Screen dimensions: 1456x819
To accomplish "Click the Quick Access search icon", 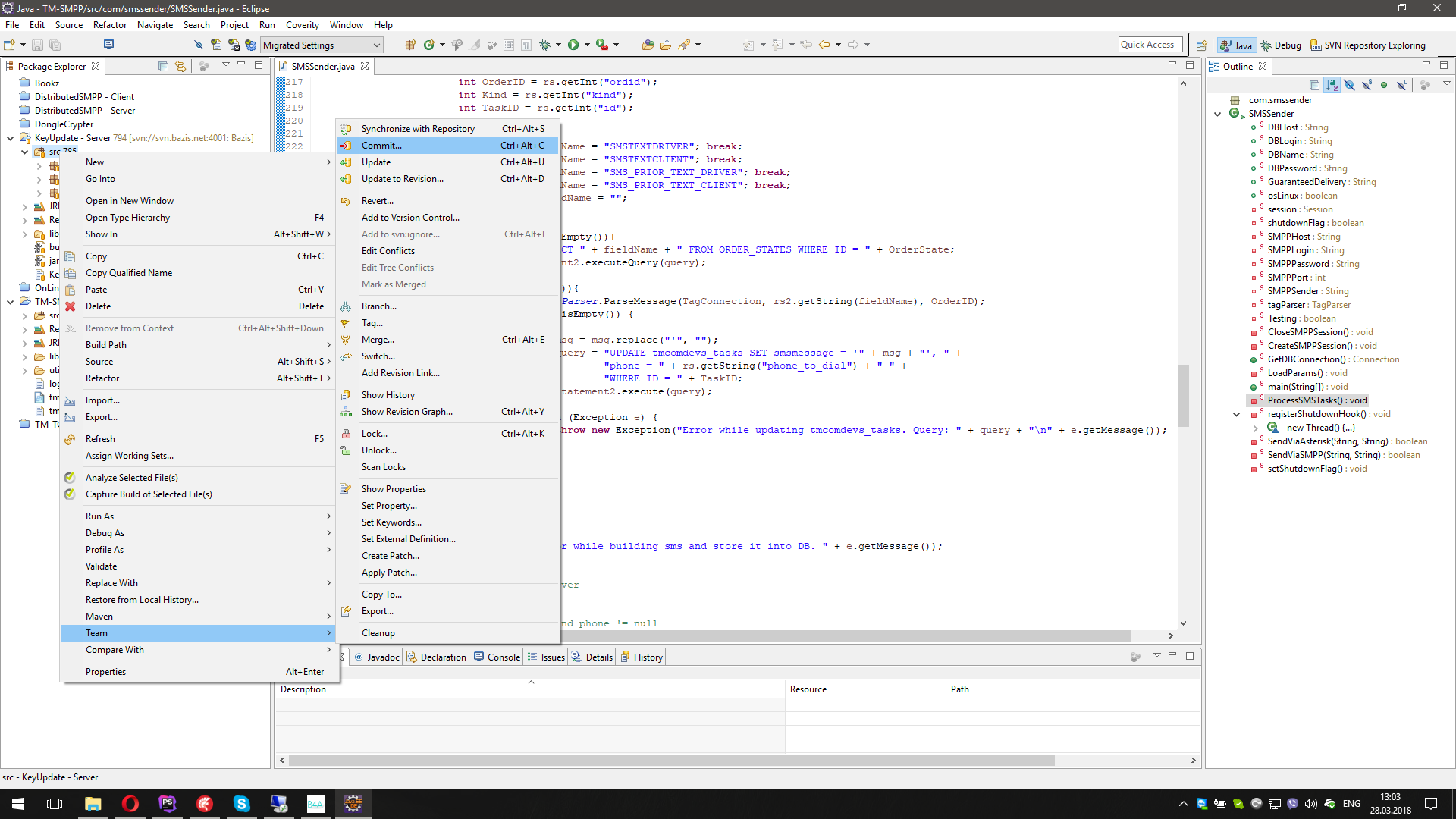I will point(1147,44).
